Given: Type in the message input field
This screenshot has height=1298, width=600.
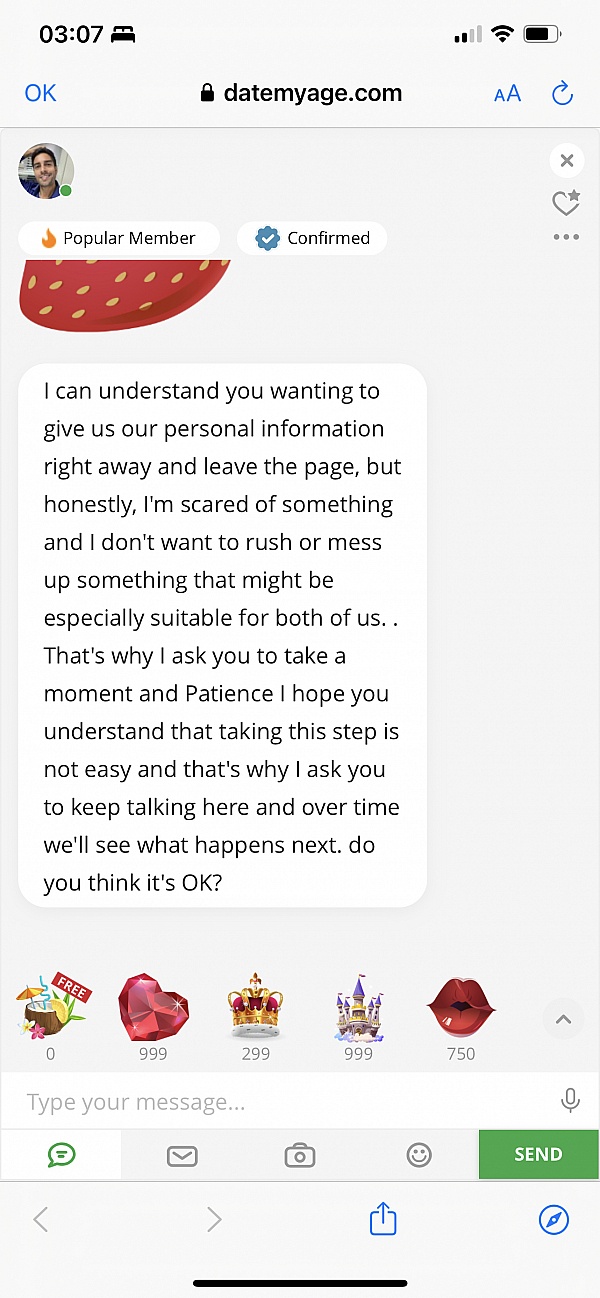Looking at the screenshot, I should 280,1102.
